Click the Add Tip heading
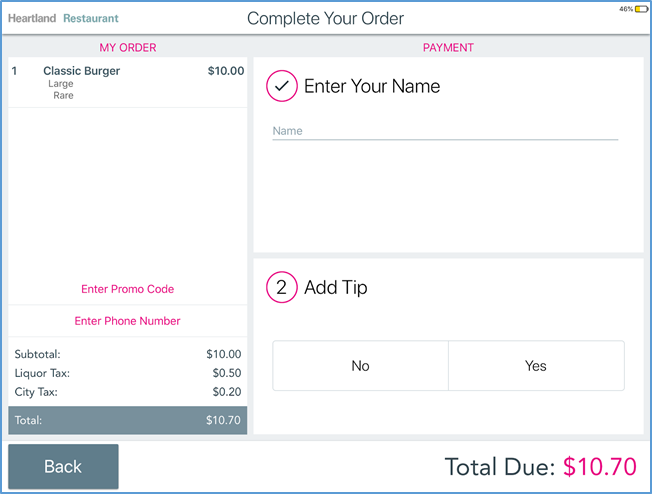 coord(336,288)
